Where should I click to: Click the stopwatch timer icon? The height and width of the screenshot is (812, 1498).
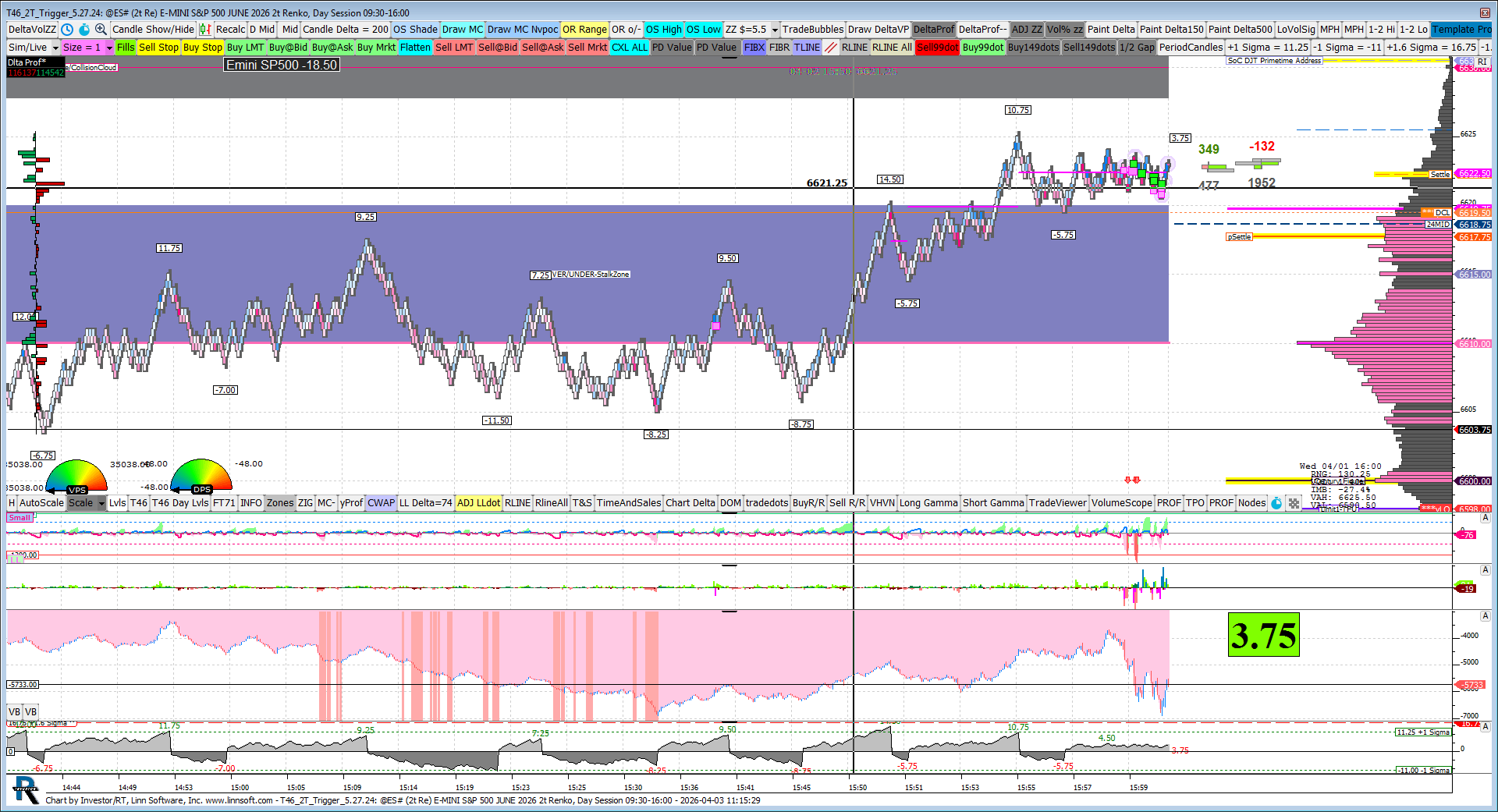[x=84, y=30]
